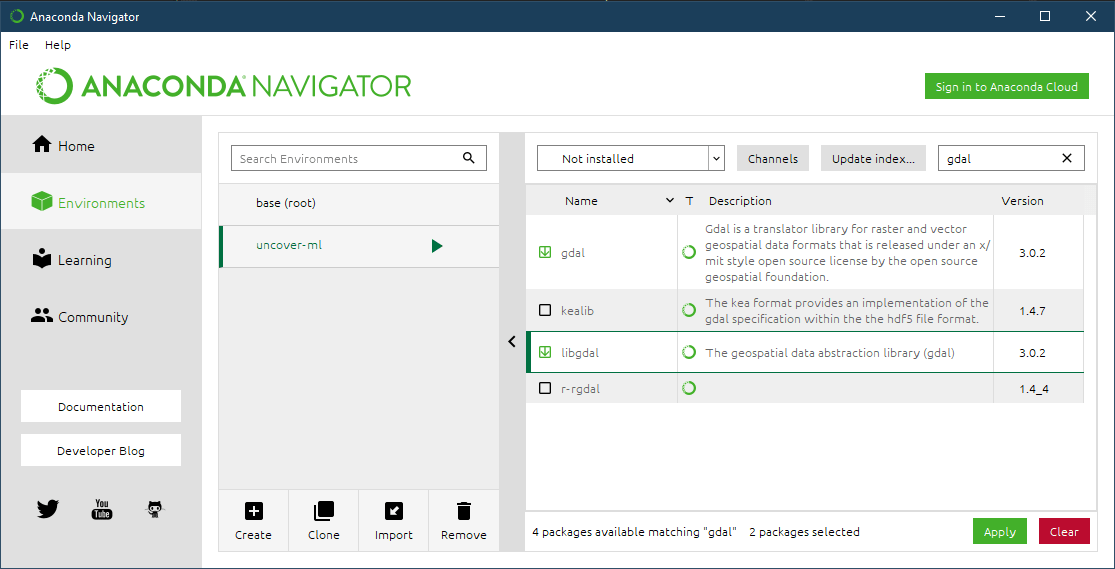Click the Clone environment icon

pos(324,511)
